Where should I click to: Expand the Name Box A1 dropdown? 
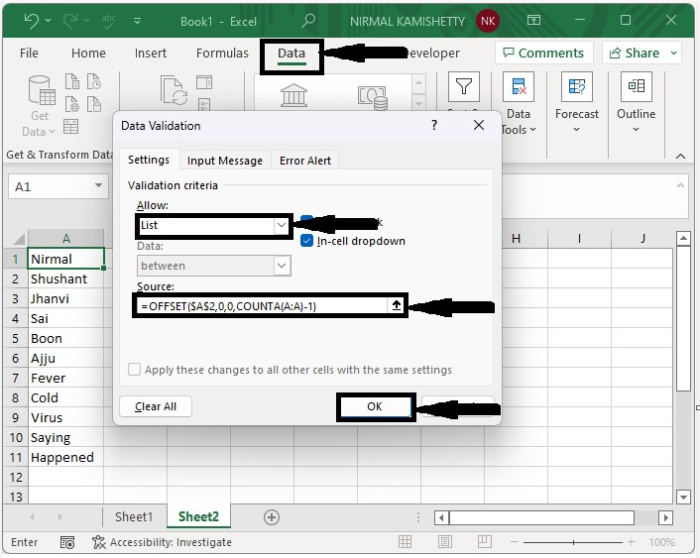[99, 186]
